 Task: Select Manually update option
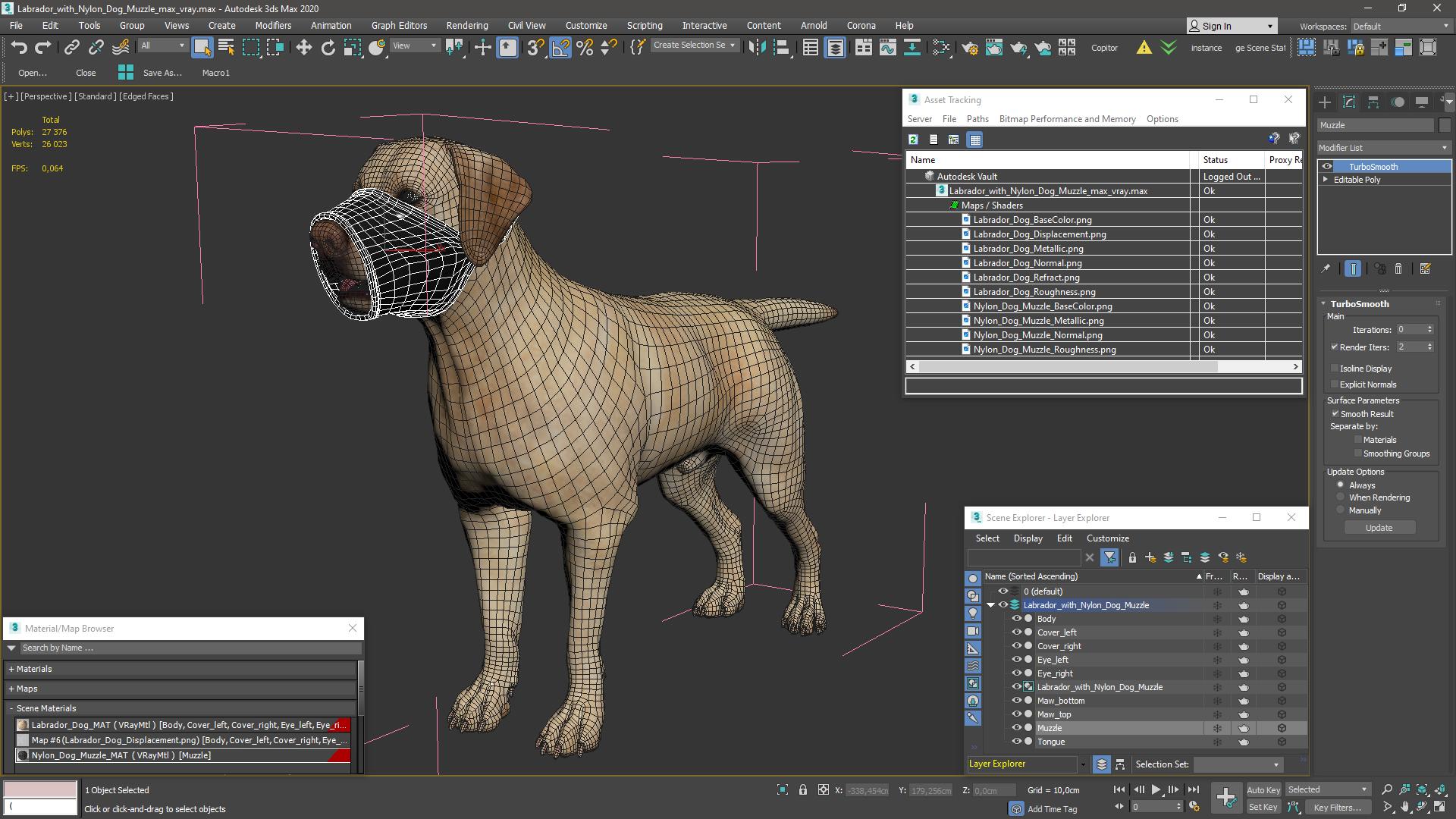pos(1341,510)
